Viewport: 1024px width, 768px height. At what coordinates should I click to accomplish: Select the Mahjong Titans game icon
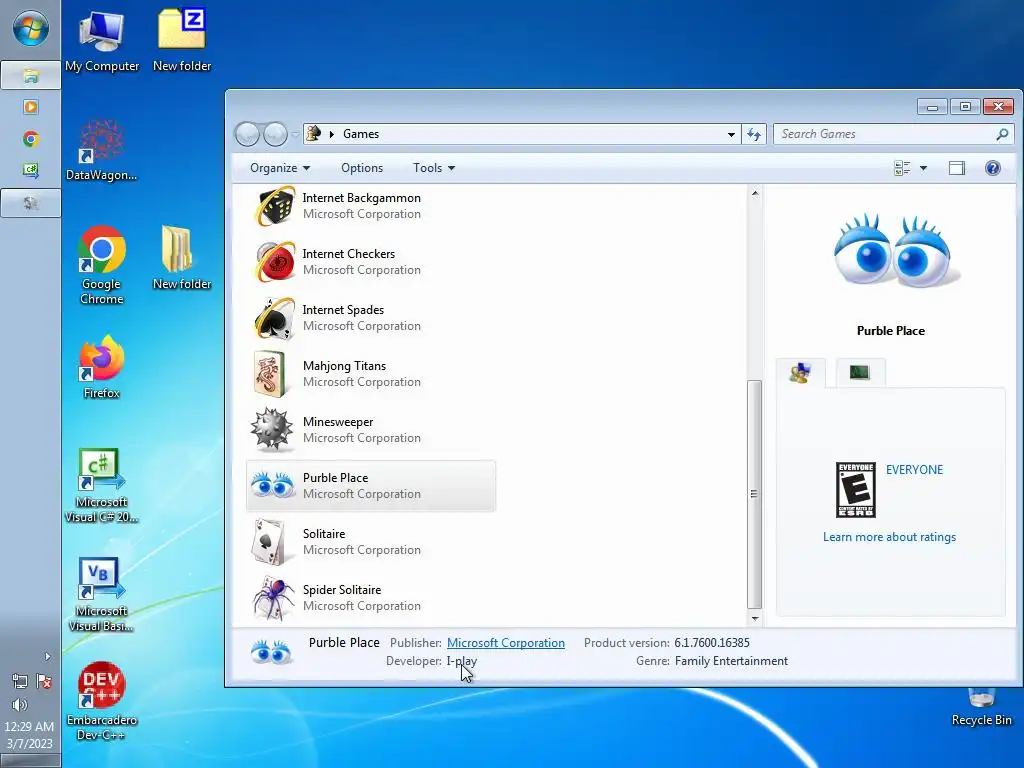click(x=270, y=374)
